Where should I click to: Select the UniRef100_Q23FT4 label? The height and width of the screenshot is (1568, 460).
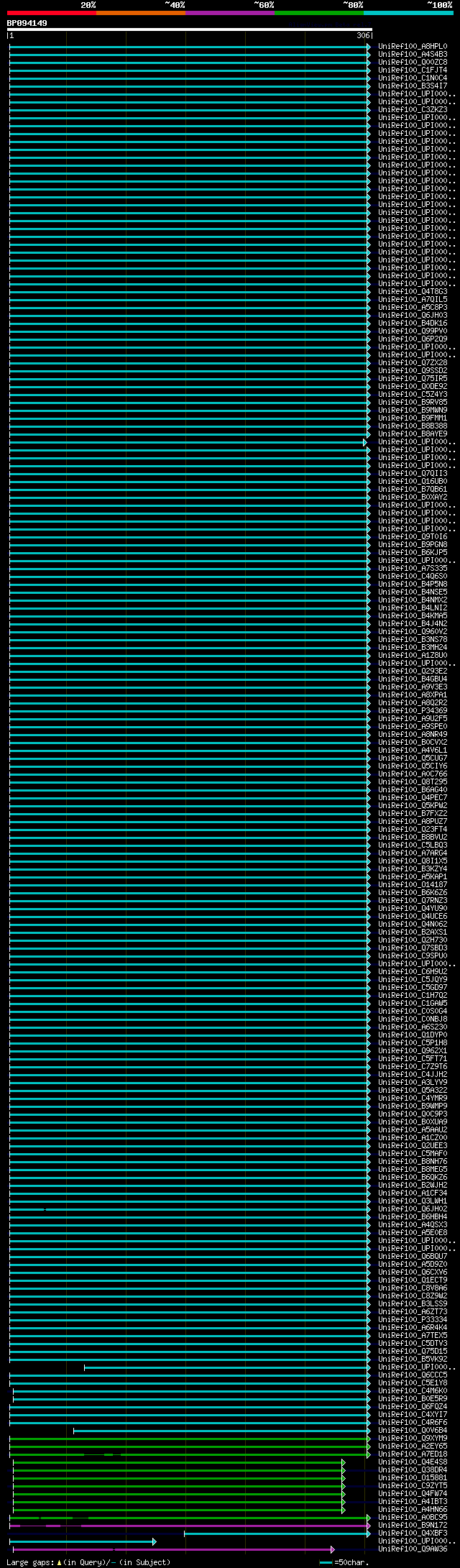[413, 829]
